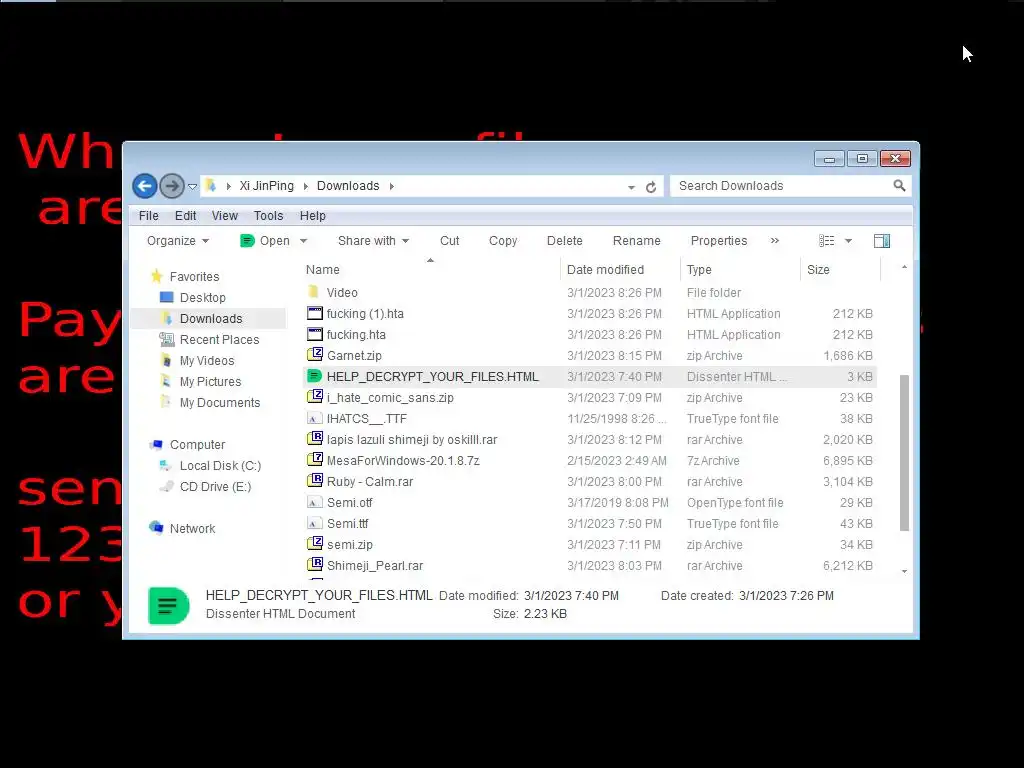Image resolution: width=1024 pixels, height=768 pixels.
Task: Open the recent locations dropdown beside Forward
Action: pos(193,187)
